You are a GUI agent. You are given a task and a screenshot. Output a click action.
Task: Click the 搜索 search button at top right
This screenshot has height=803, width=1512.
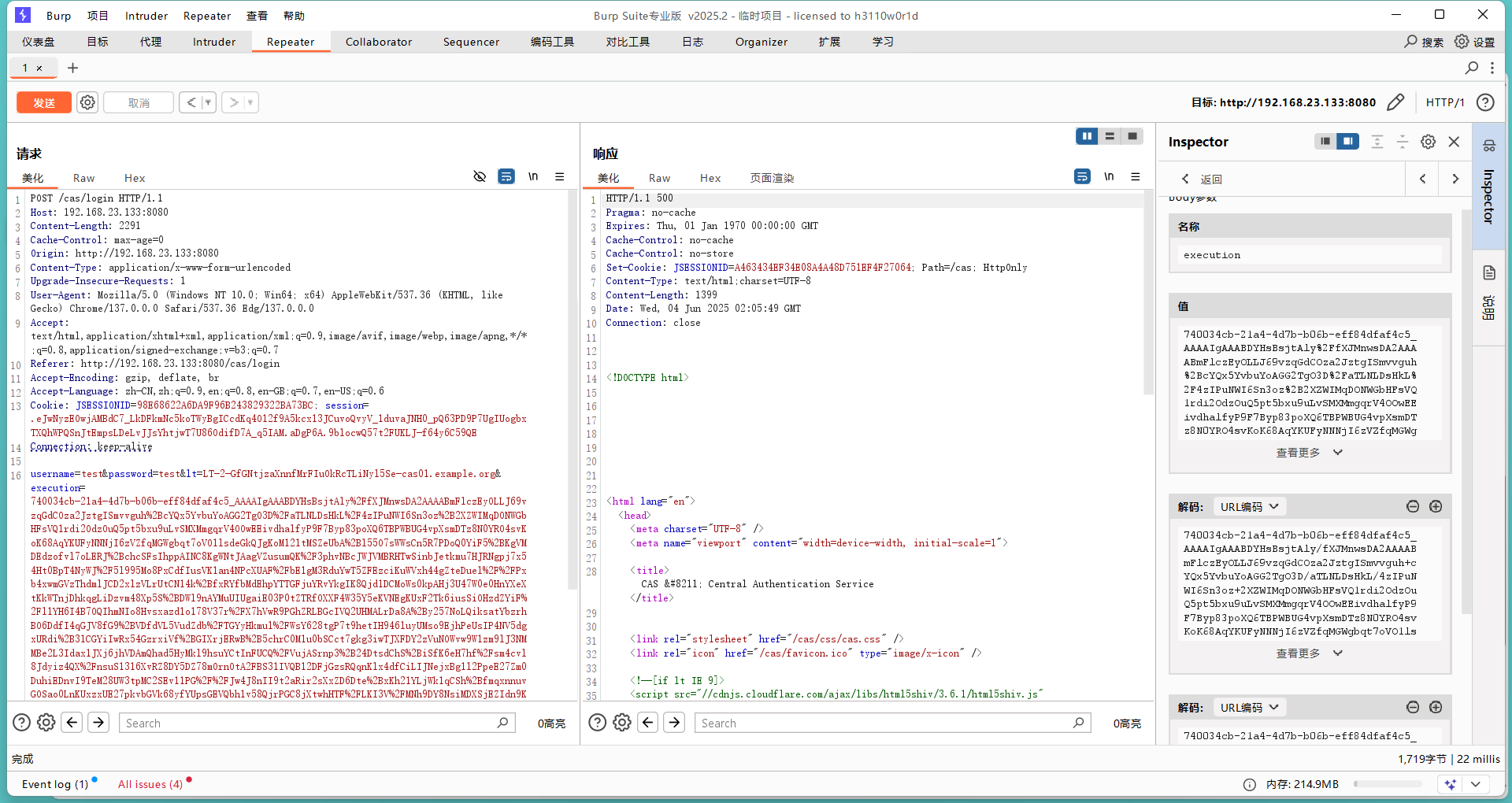tap(1424, 42)
